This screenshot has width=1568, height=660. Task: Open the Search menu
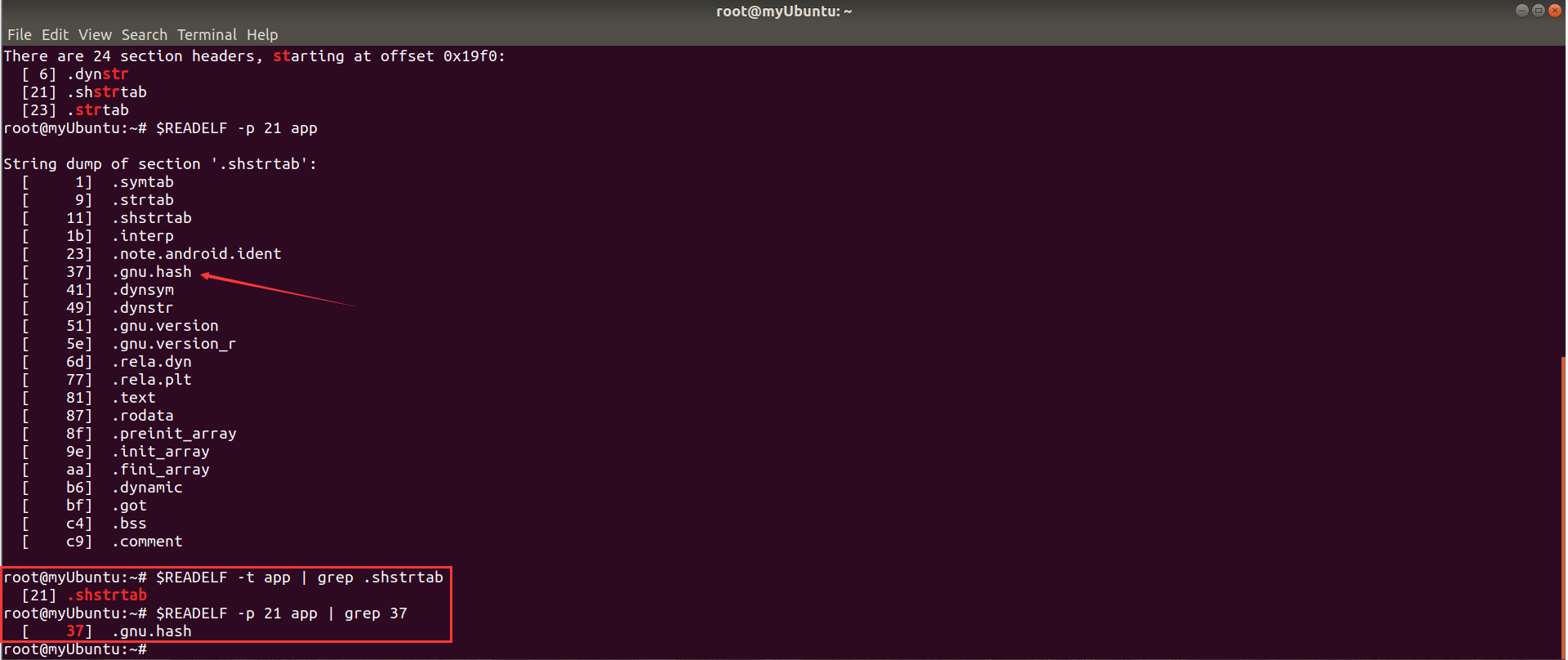point(145,34)
